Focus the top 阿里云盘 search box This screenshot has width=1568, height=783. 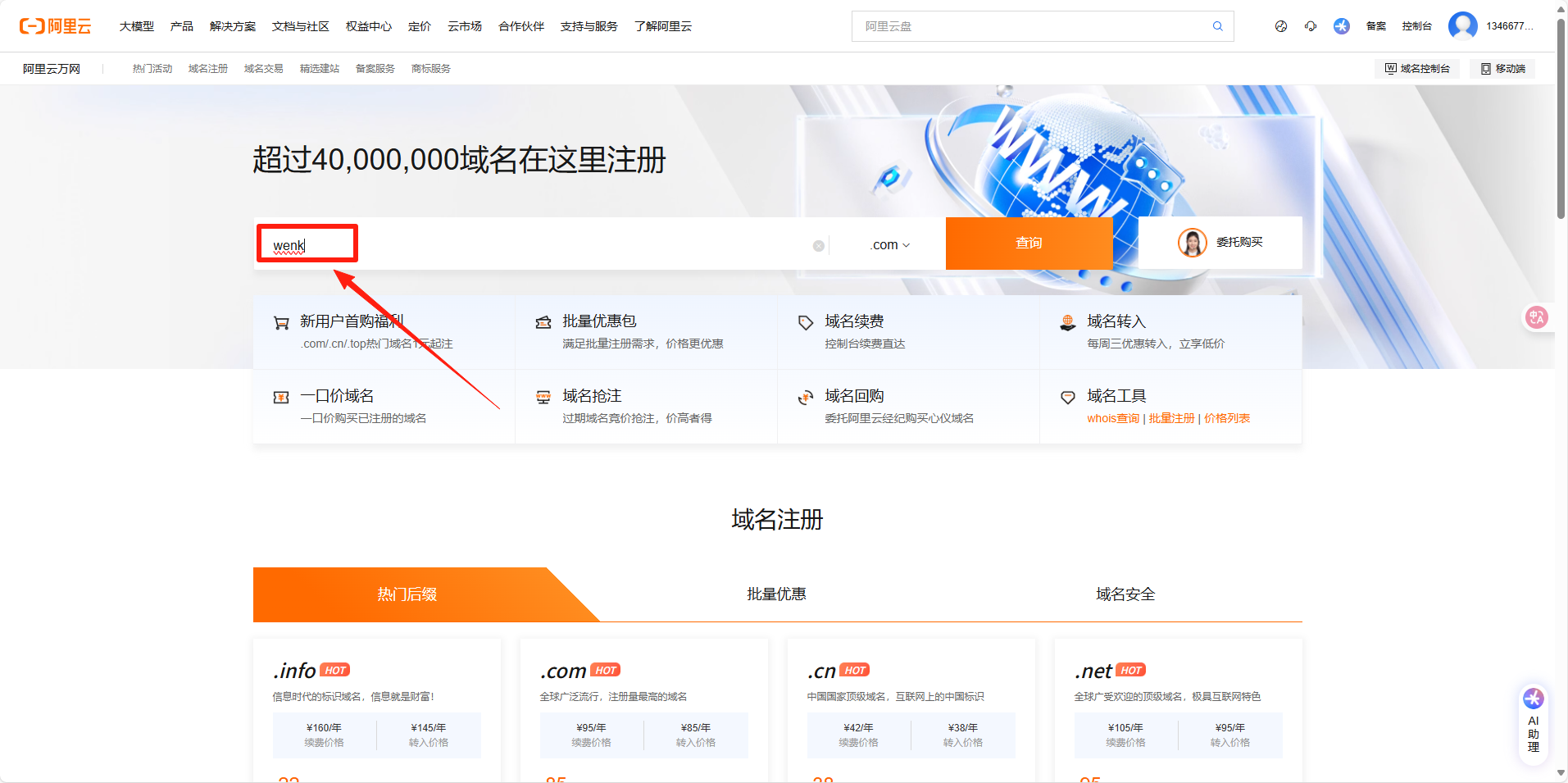click(x=1043, y=26)
